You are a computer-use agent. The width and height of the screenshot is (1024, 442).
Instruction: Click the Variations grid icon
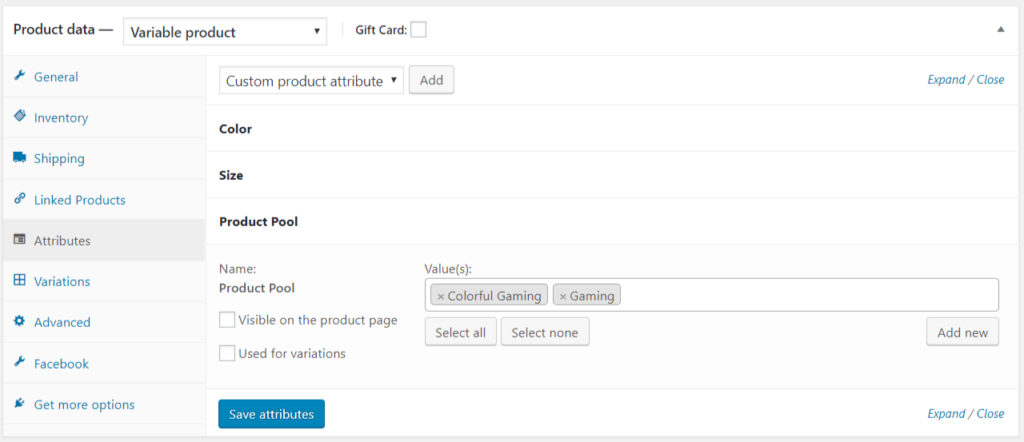pyautogui.click(x=20, y=281)
